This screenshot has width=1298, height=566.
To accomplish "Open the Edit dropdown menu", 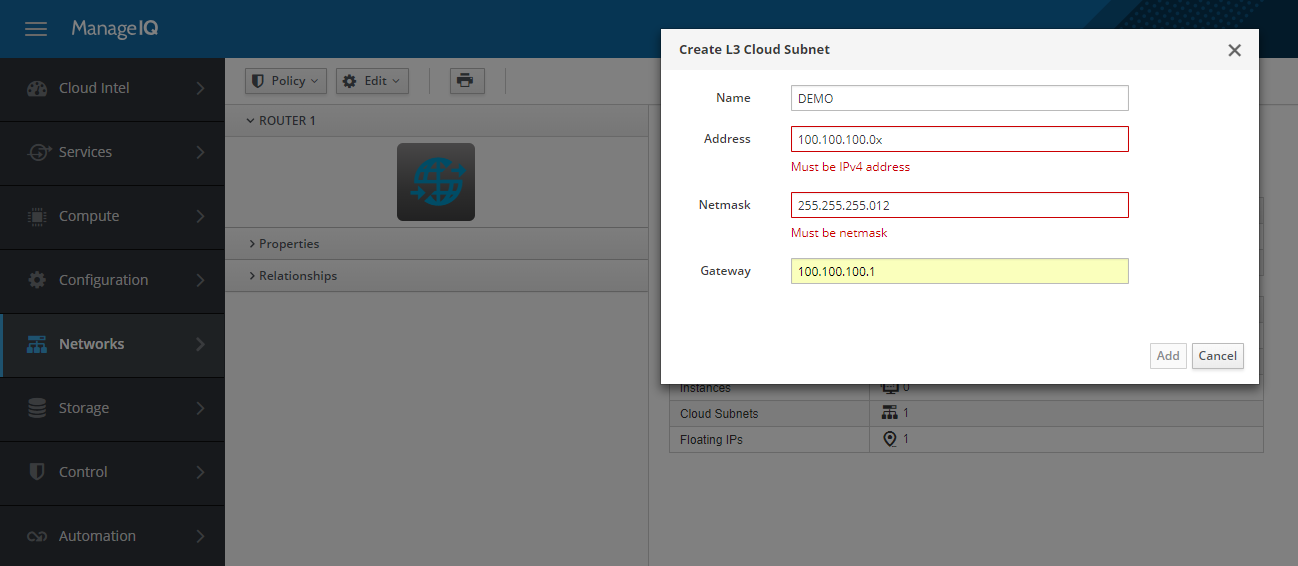I will coord(372,81).
